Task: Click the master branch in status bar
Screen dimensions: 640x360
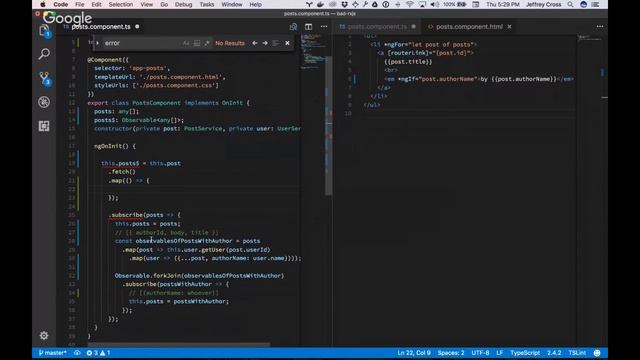Action: click(x=52, y=353)
